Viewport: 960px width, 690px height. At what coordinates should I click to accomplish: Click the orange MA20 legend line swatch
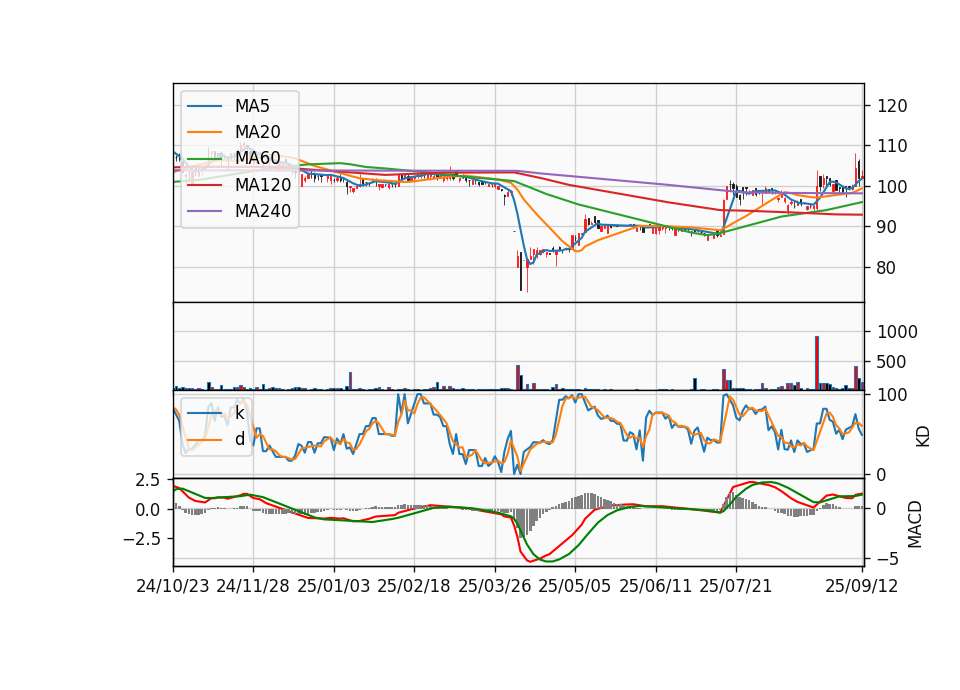204,132
